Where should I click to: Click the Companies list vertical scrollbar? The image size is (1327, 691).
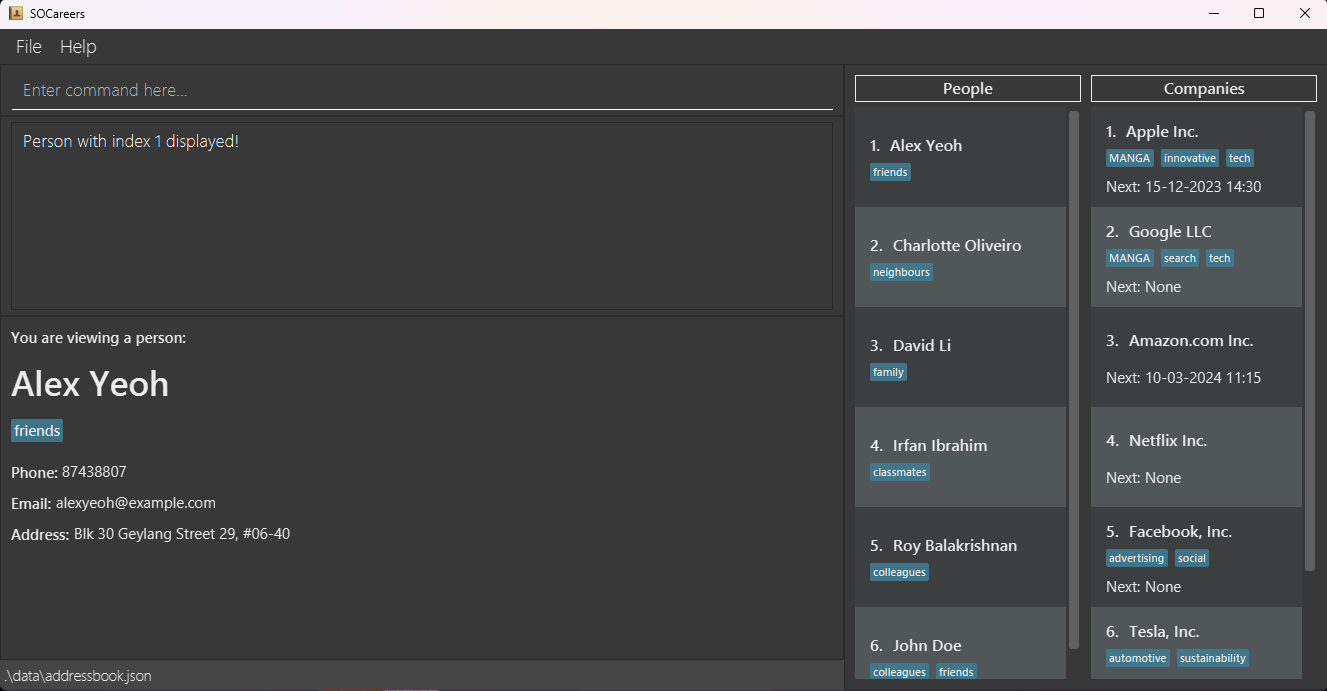pos(1310,340)
